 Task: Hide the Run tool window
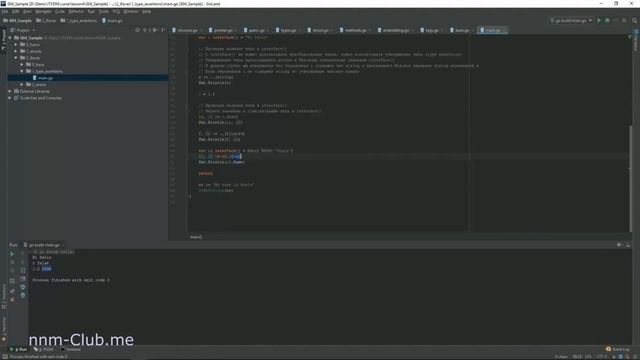click(x=628, y=245)
